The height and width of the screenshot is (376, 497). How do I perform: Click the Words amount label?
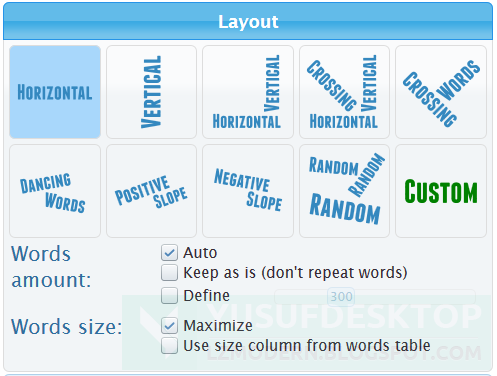point(51,267)
